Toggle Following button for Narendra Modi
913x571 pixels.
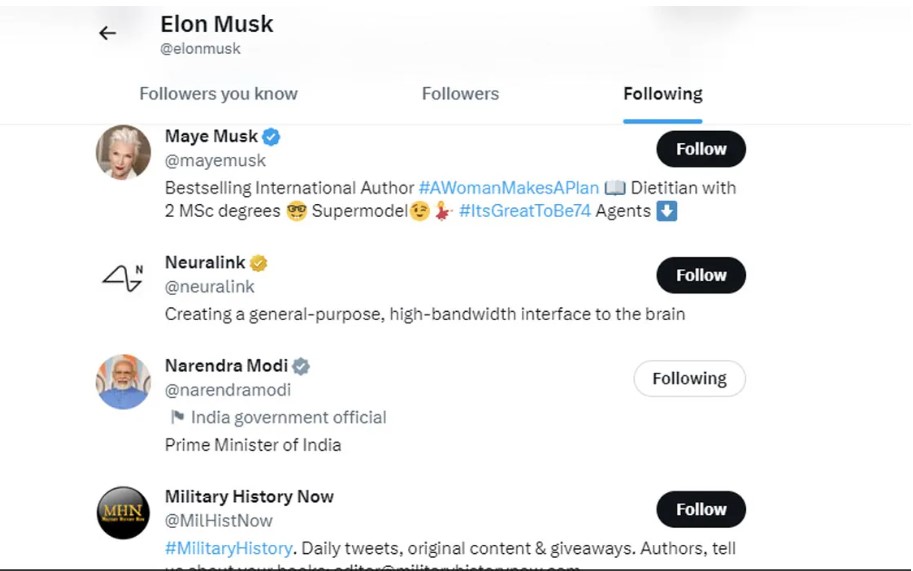[689, 379]
